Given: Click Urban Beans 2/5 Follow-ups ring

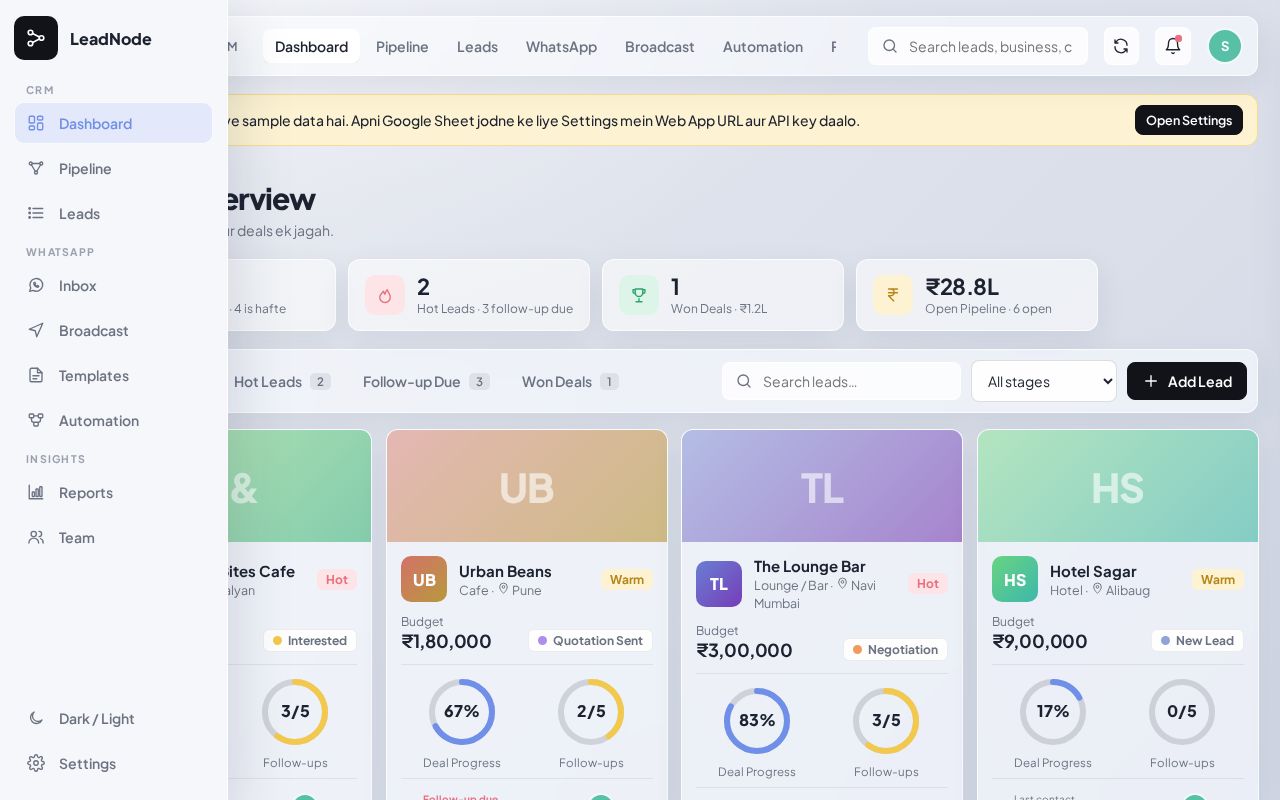Looking at the screenshot, I should coord(591,712).
